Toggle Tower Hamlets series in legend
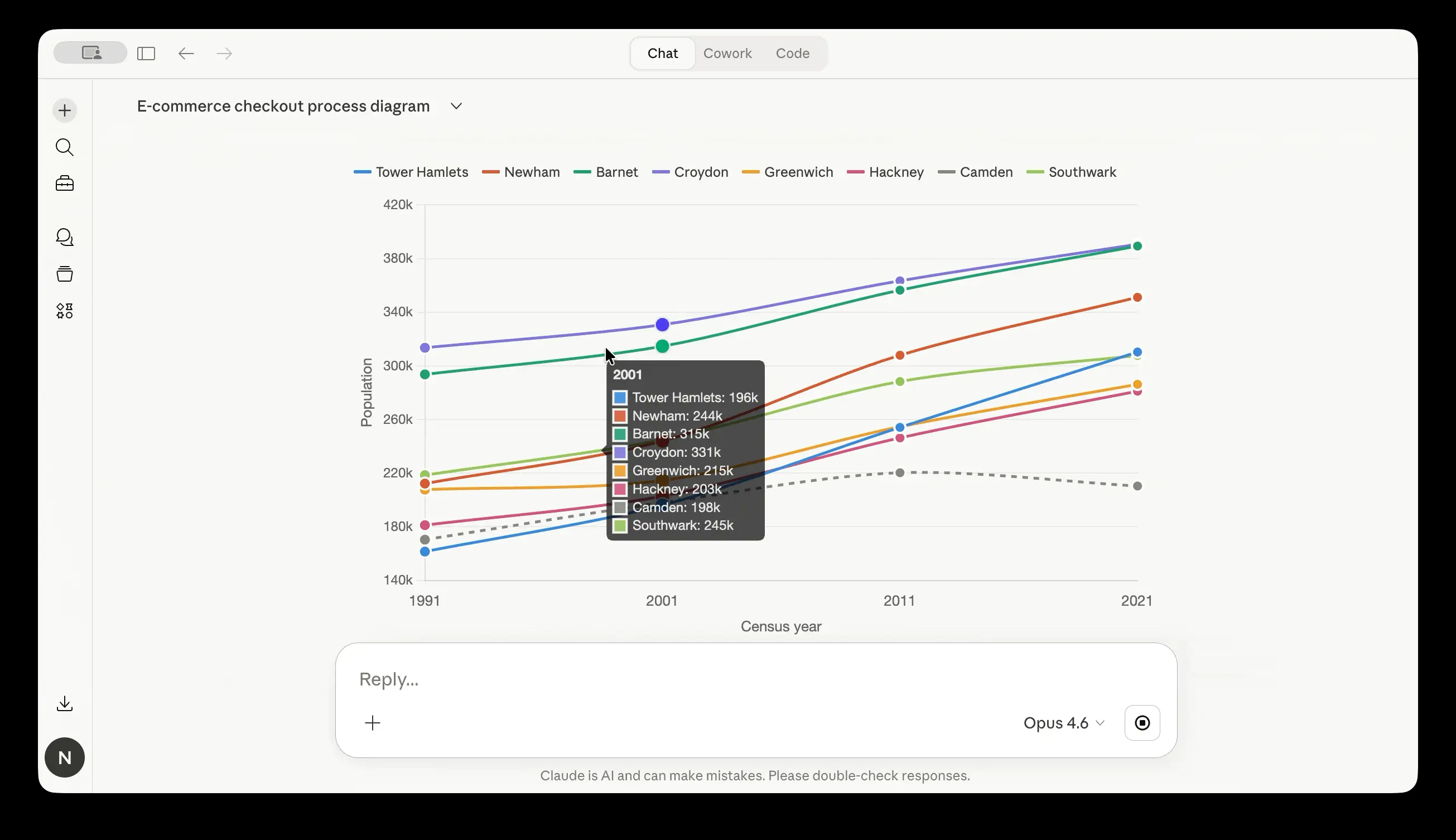This screenshot has width=1456, height=840. [x=411, y=172]
